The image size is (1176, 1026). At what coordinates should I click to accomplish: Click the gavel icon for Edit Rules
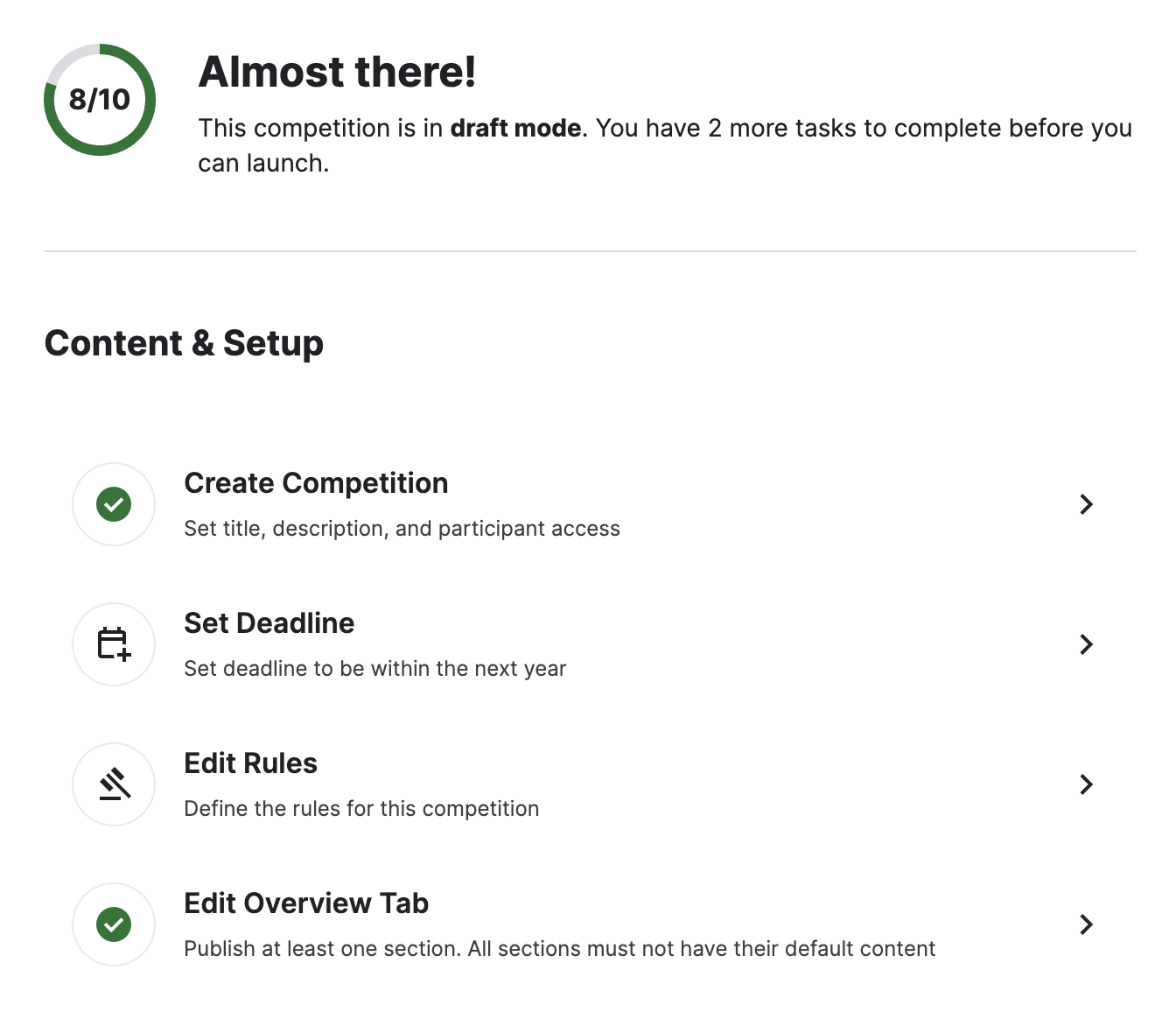pyautogui.click(x=114, y=784)
